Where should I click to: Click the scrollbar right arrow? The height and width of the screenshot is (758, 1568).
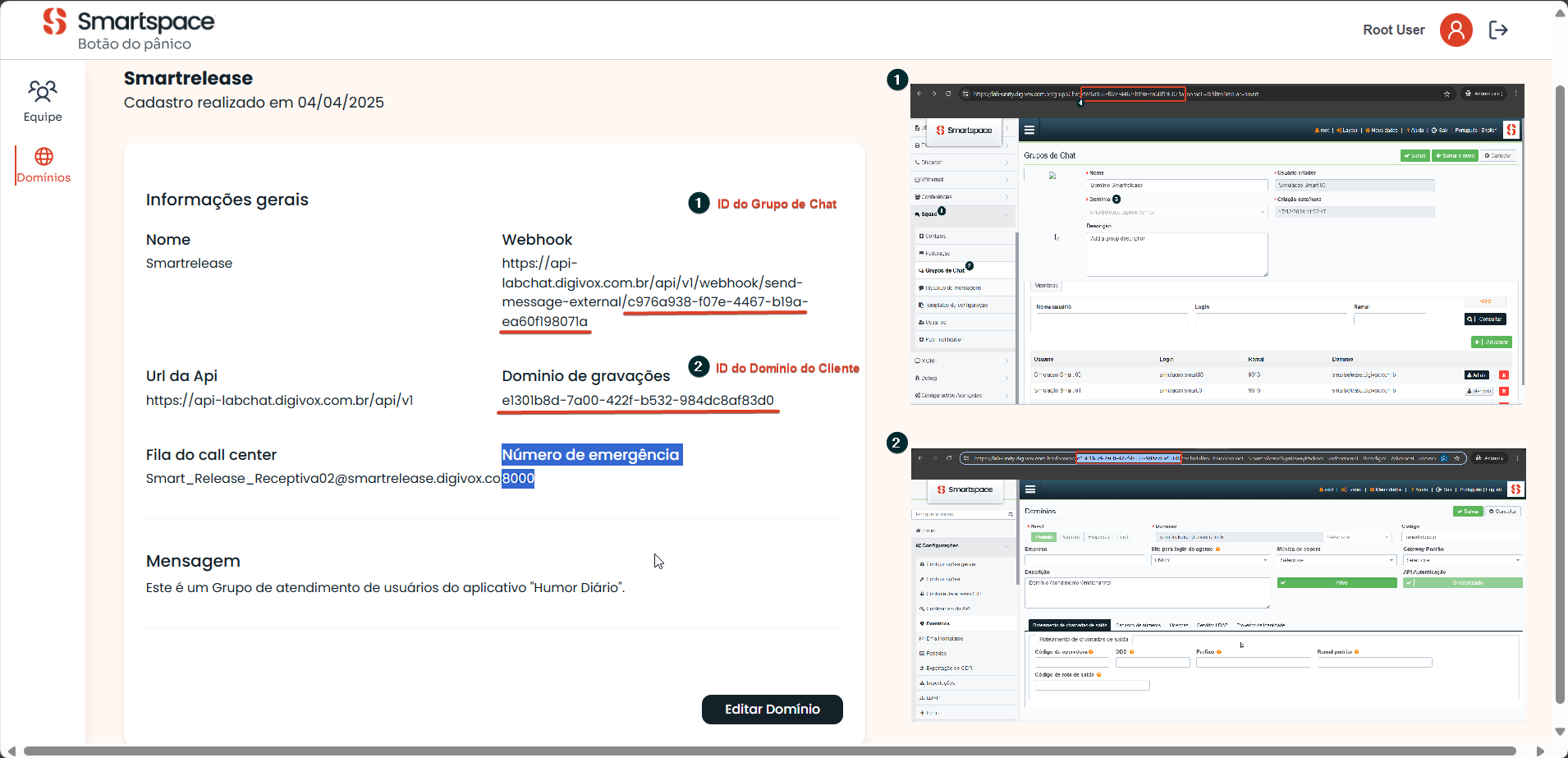pyautogui.click(x=1540, y=751)
